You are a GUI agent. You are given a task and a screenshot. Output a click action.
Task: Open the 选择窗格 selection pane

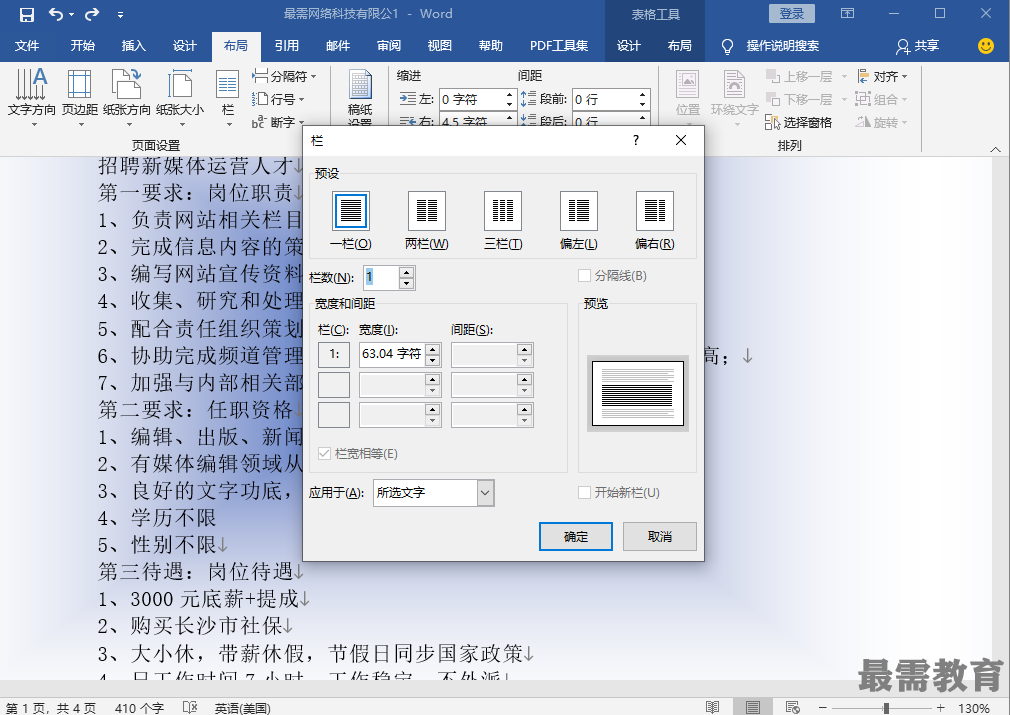pyautogui.click(x=799, y=122)
